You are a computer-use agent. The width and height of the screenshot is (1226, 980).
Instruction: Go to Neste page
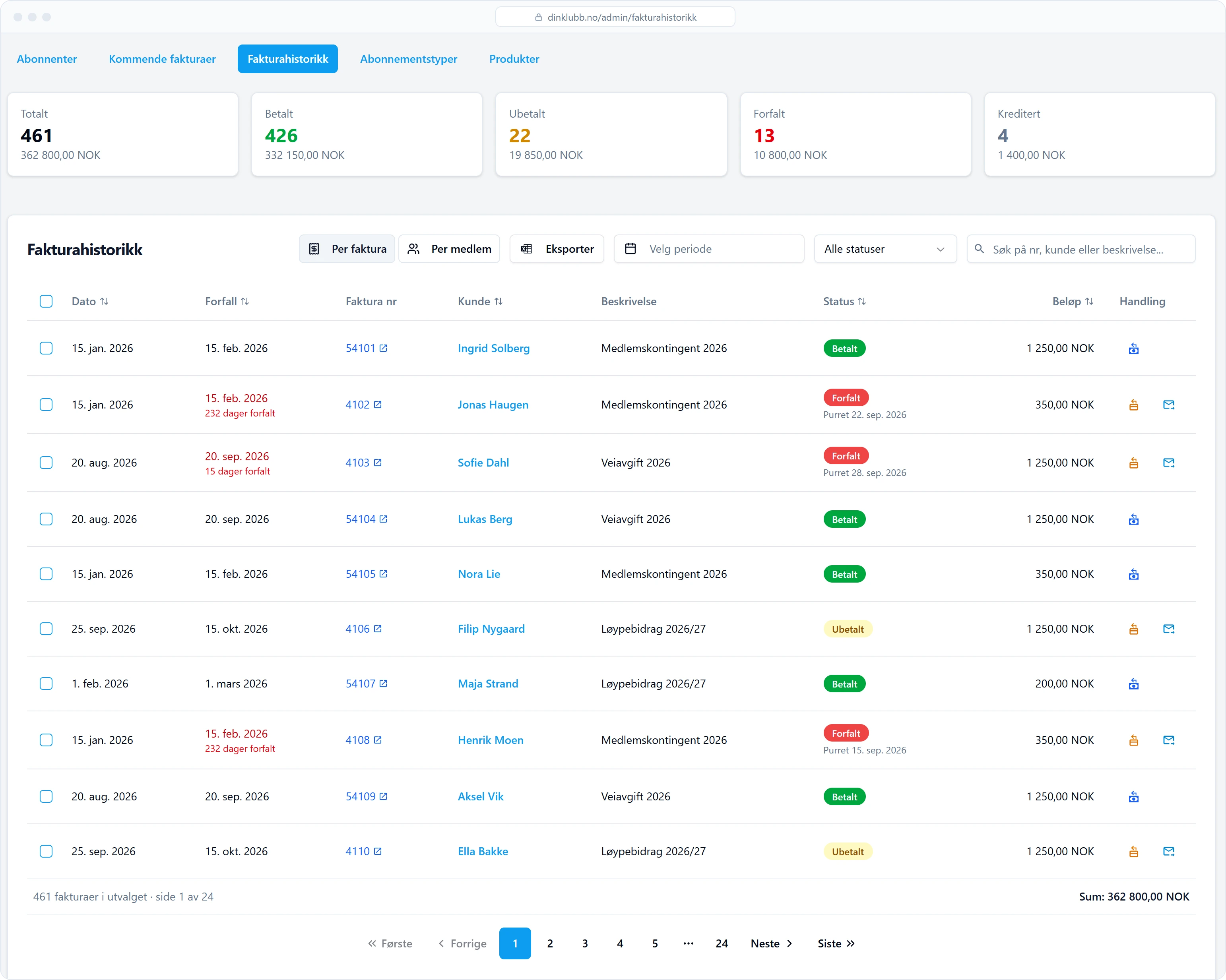(x=772, y=943)
